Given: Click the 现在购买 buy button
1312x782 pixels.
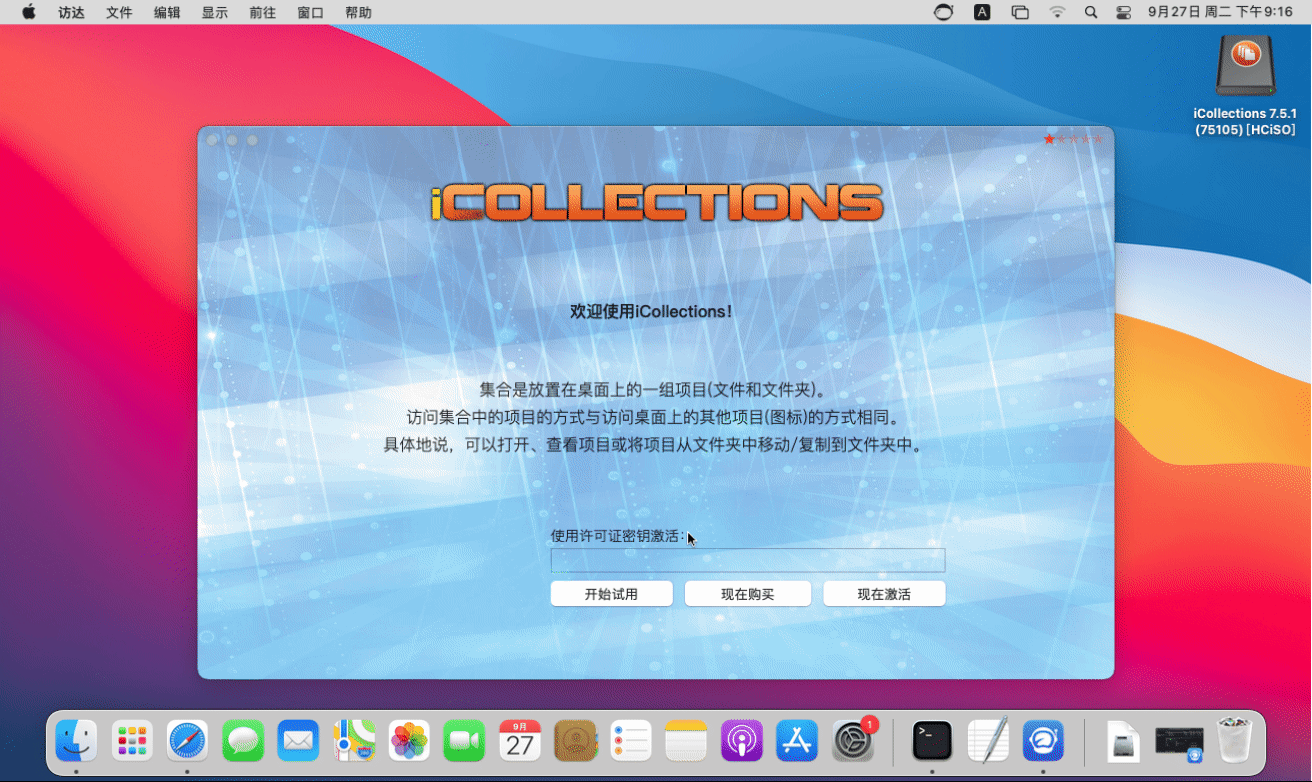Looking at the screenshot, I should point(748,594).
